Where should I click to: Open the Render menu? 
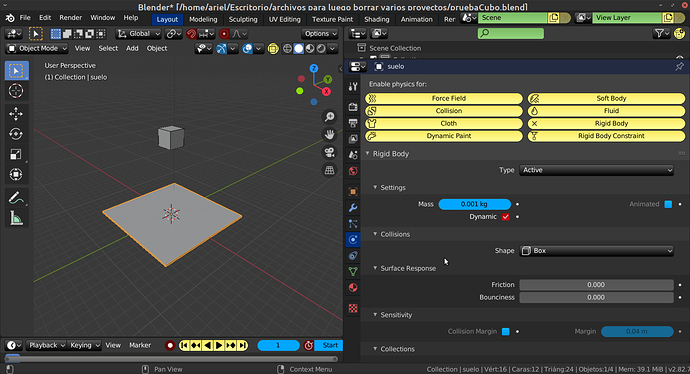(70, 18)
